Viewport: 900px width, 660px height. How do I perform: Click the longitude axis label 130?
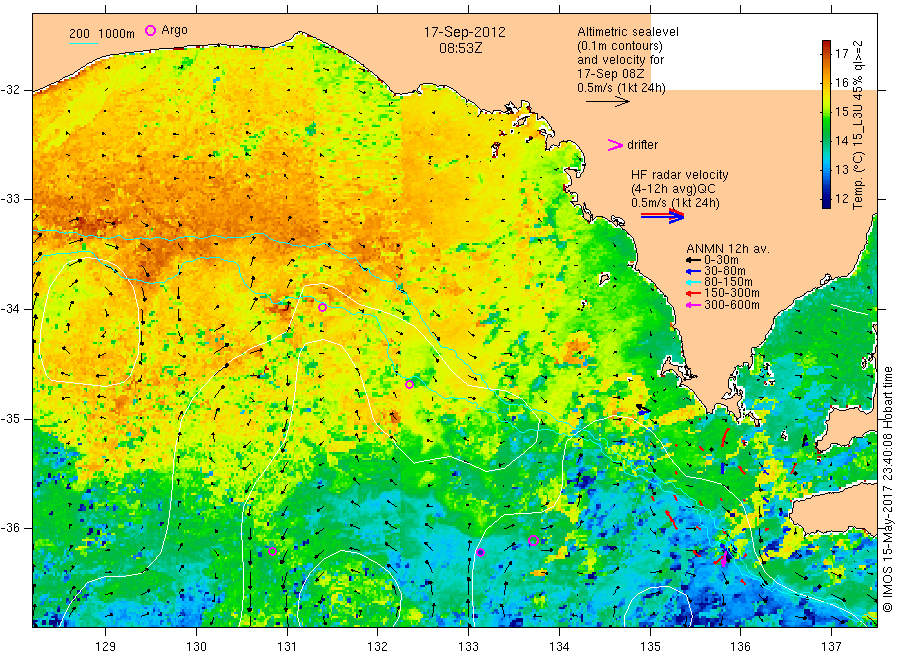click(196, 647)
